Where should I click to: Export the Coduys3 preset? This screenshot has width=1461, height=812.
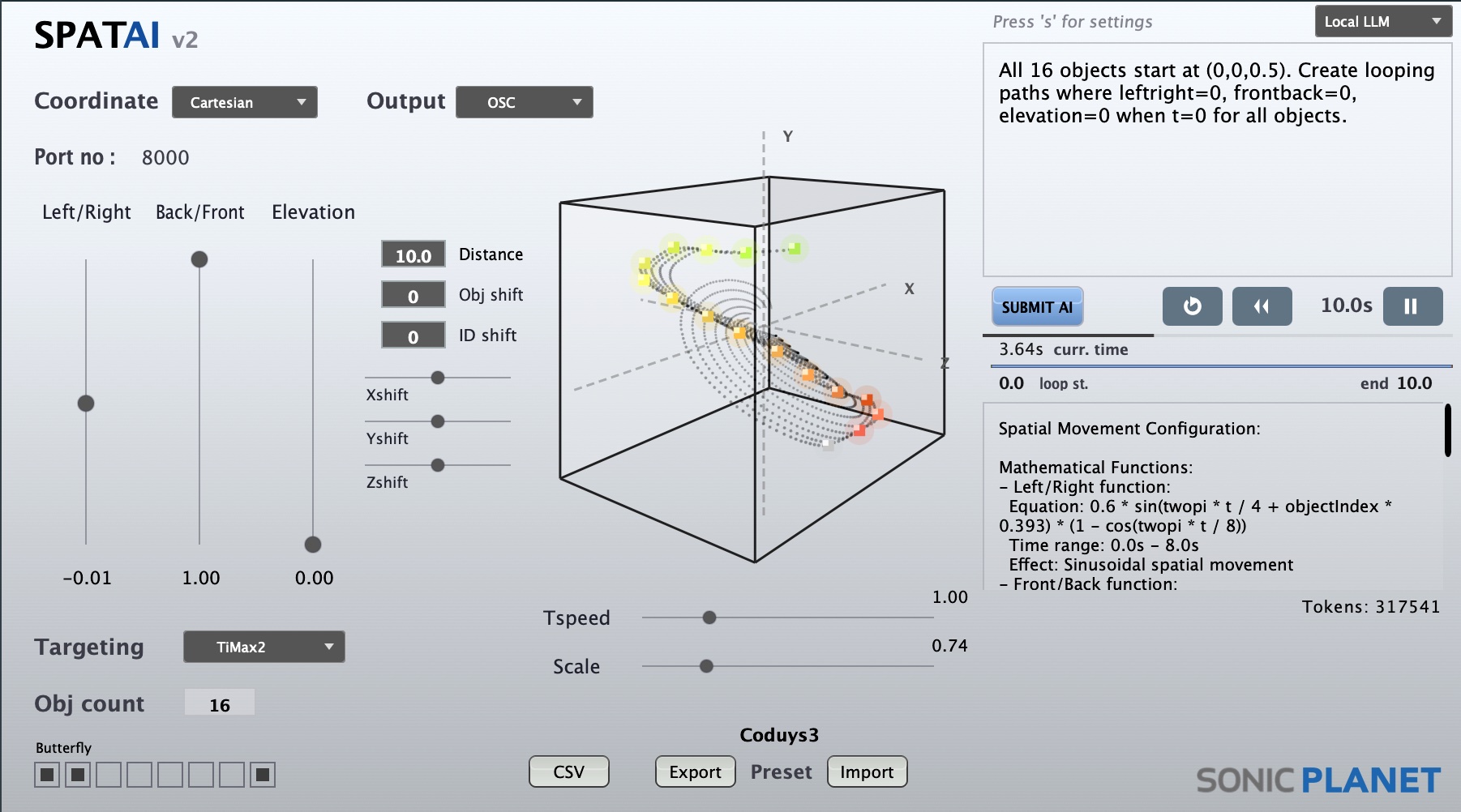point(695,772)
